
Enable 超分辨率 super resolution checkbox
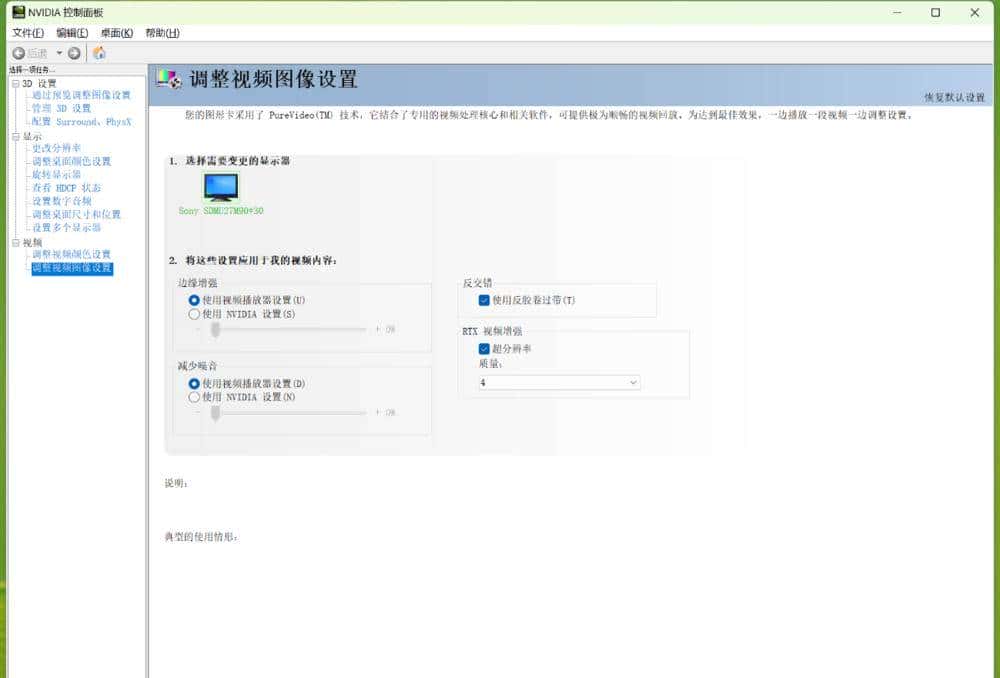tap(485, 348)
